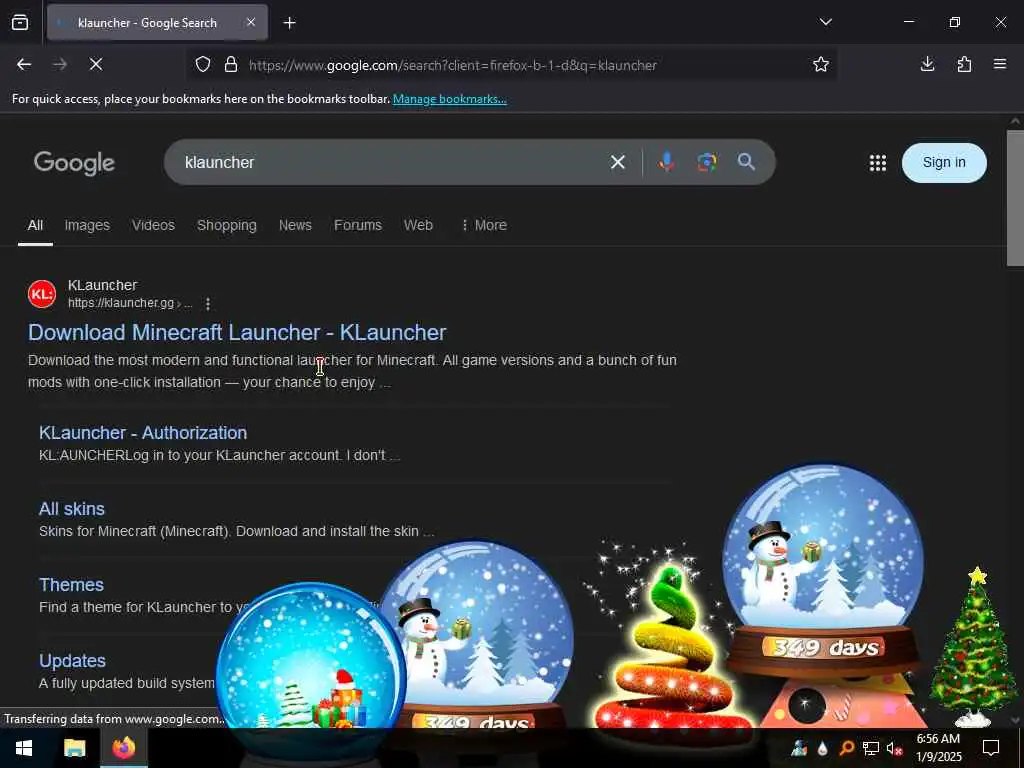Screen dimensions: 1024x768
Task: Click scrollbar up arrow
Action: point(1015,121)
